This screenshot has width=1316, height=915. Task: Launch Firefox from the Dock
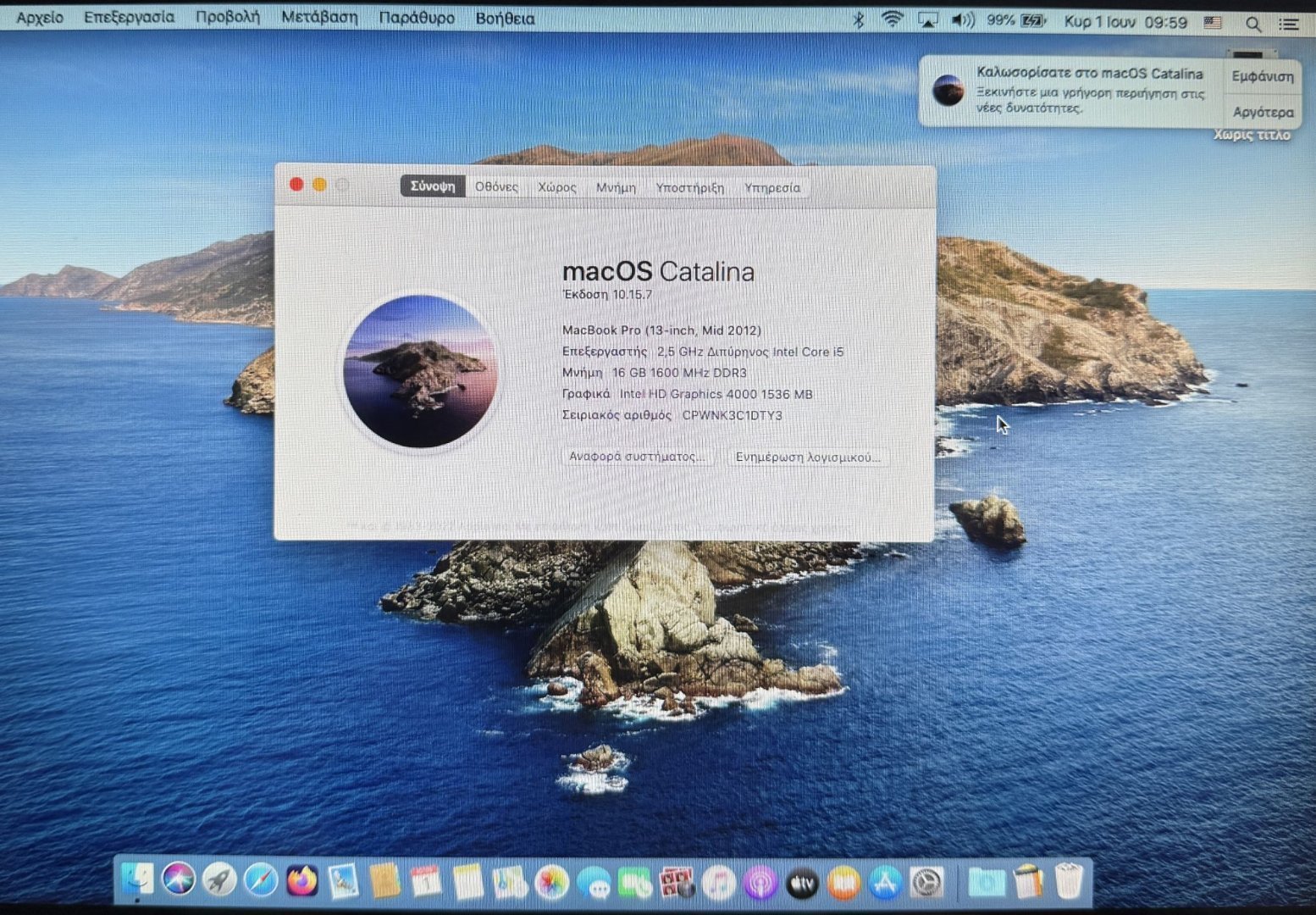tap(301, 881)
